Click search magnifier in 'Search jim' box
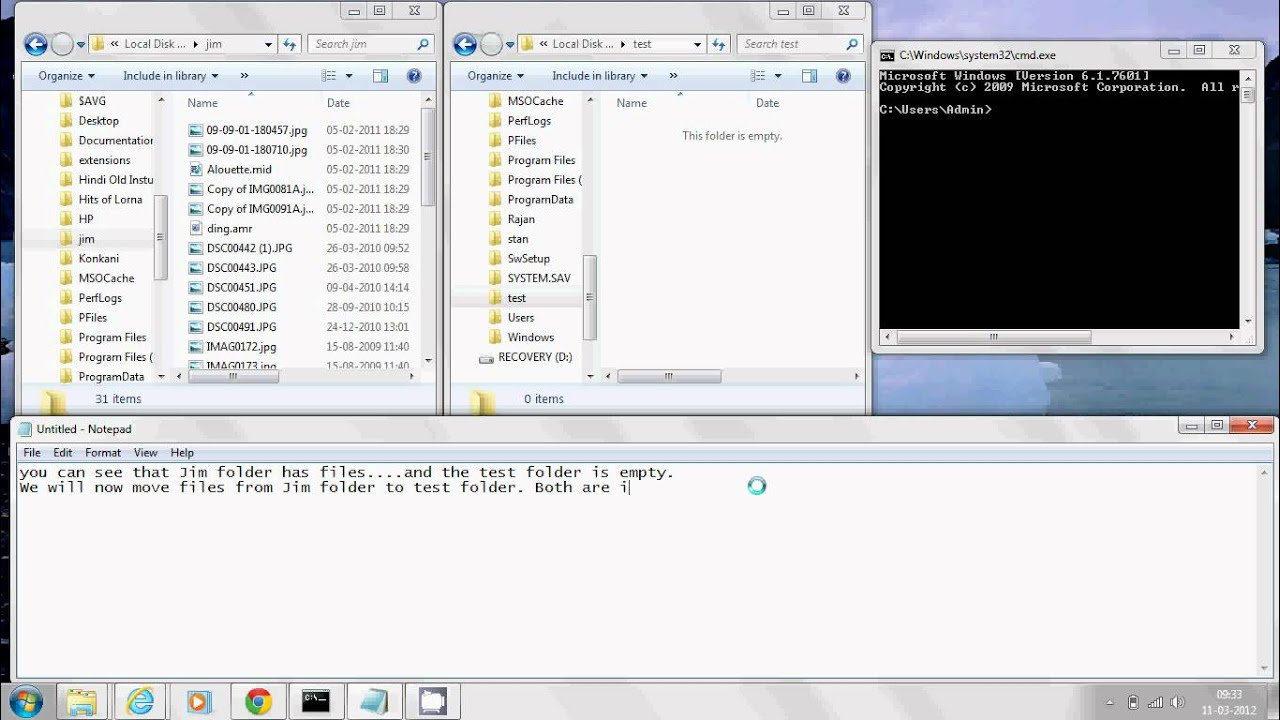Viewport: 1280px width, 720px height. tap(423, 44)
